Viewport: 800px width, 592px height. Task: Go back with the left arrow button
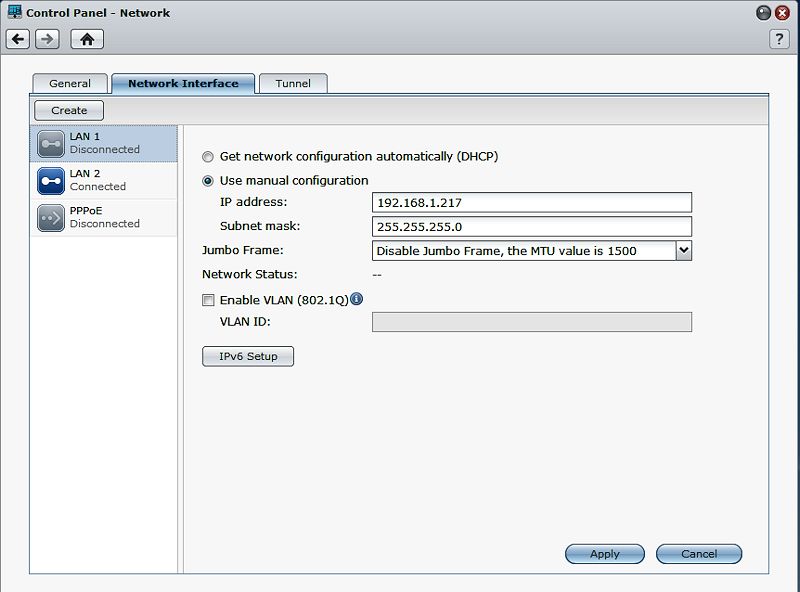(x=18, y=39)
